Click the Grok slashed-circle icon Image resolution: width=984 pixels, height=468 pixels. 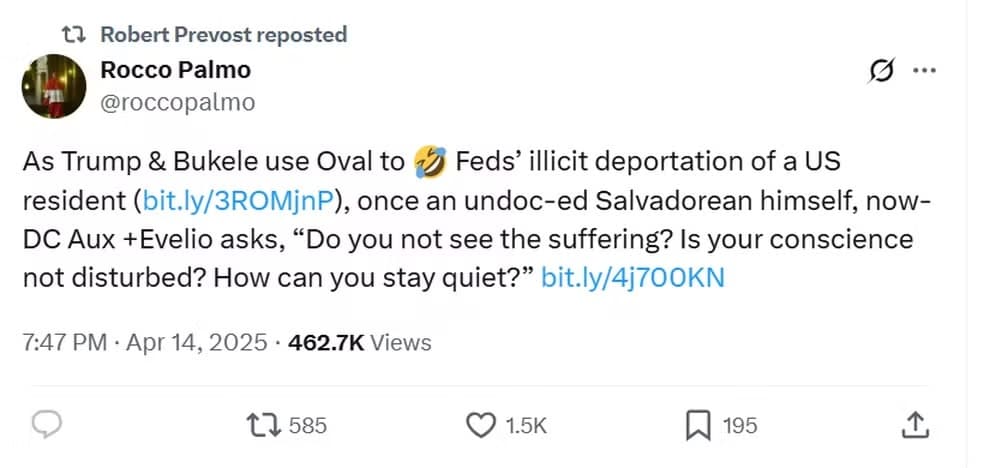pyautogui.click(x=882, y=71)
